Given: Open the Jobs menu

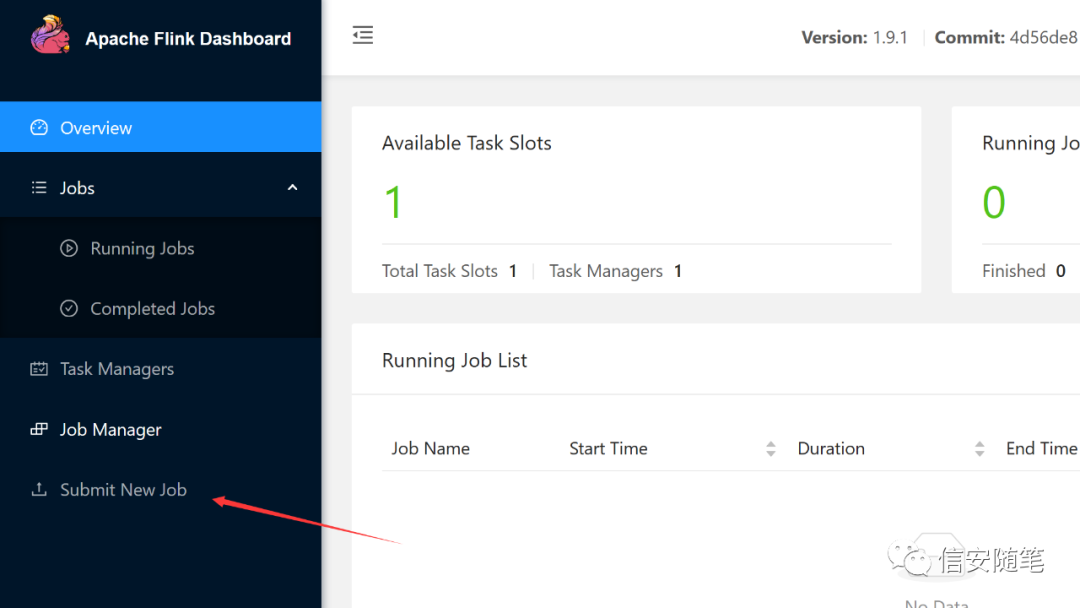Looking at the screenshot, I should [x=160, y=187].
